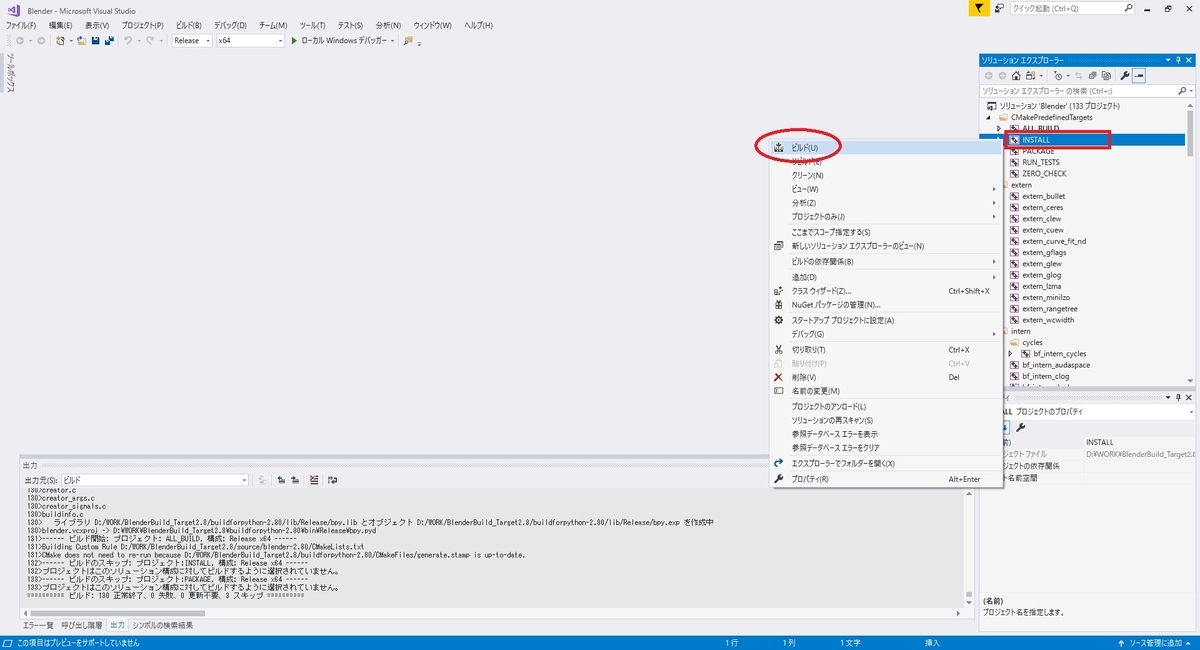Open the x64 platform dropdown
The image size is (1200, 650).
click(250, 41)
